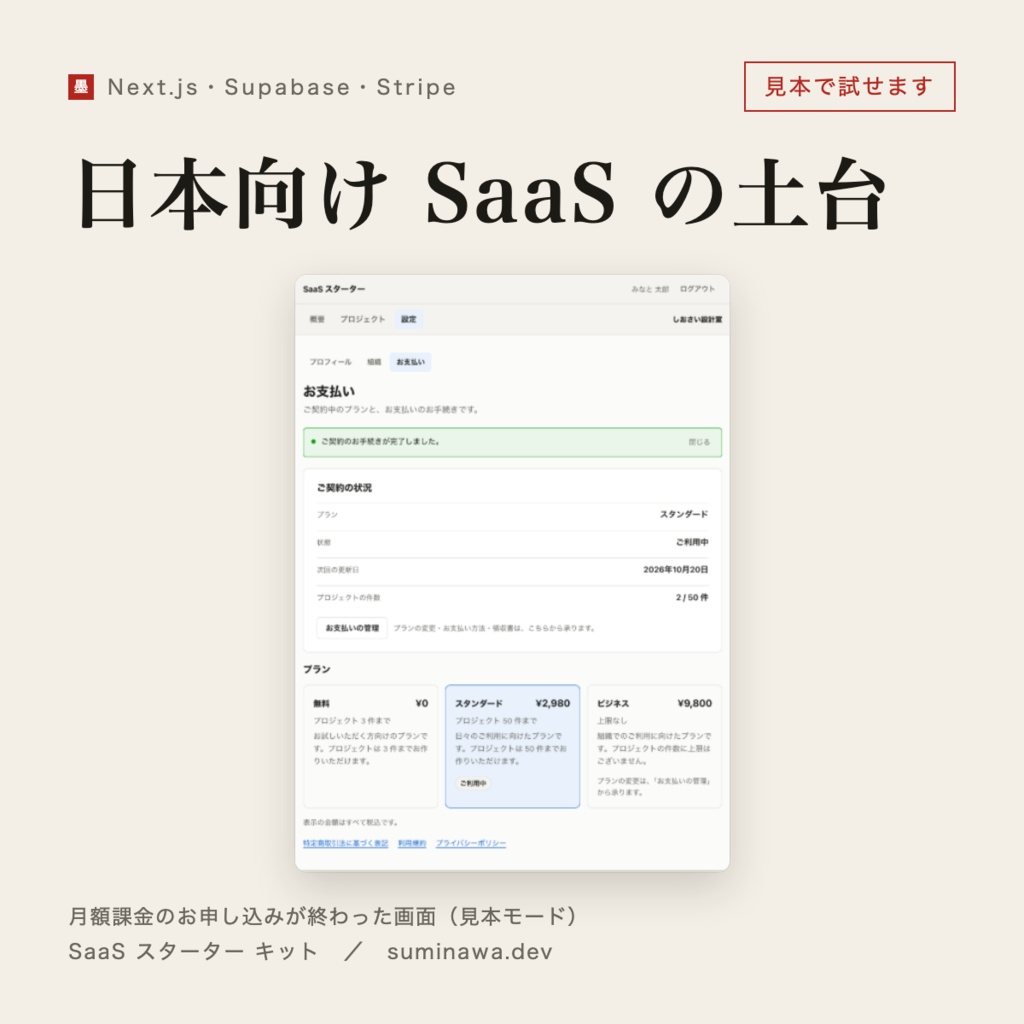This screenshot has height=1024, width=1024.
Task: Open the 特定商取引法に基づく表記 link
Action: point(345,843)
